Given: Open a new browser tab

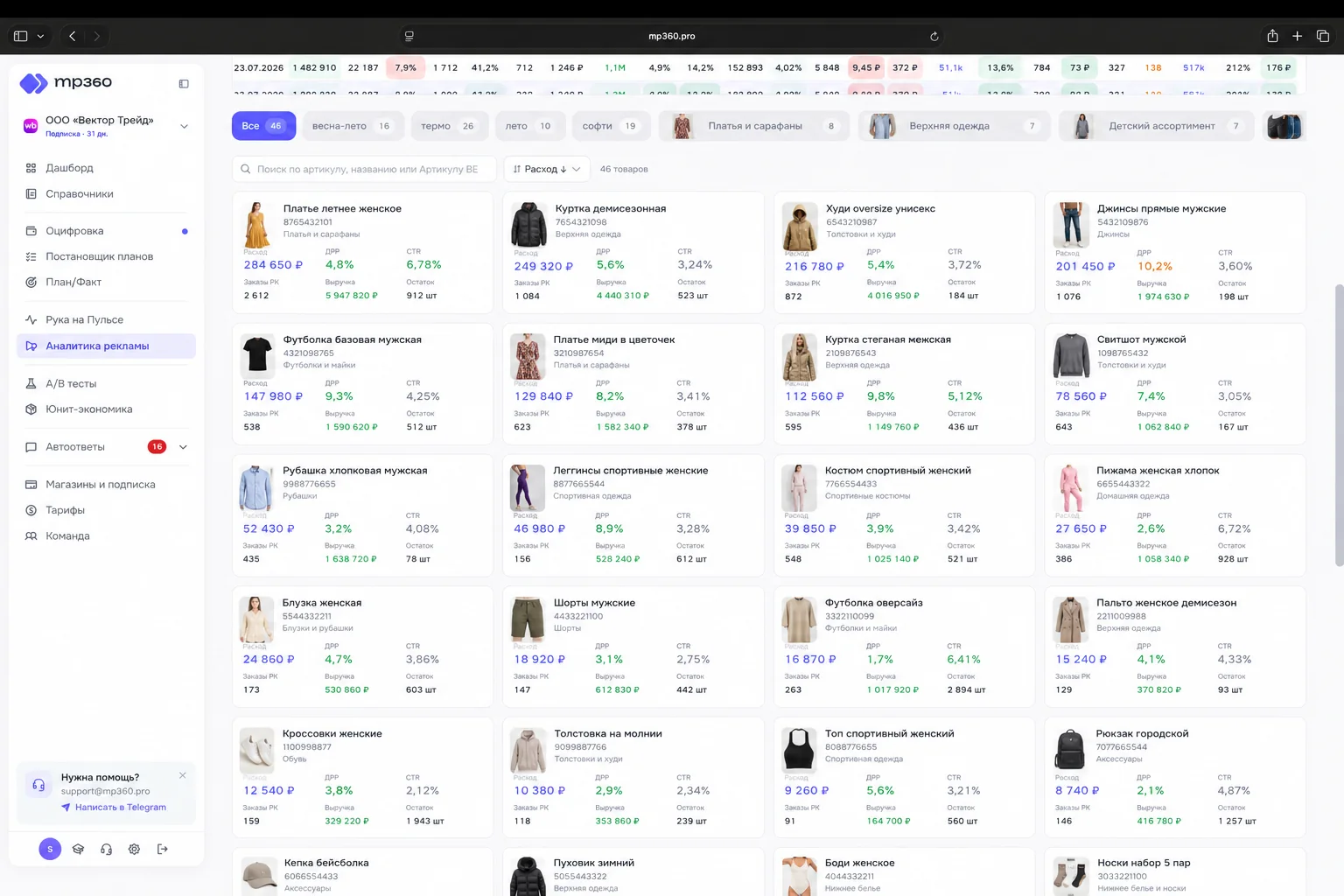Looking at the screenshot, I should click(x=1298, y=36).
